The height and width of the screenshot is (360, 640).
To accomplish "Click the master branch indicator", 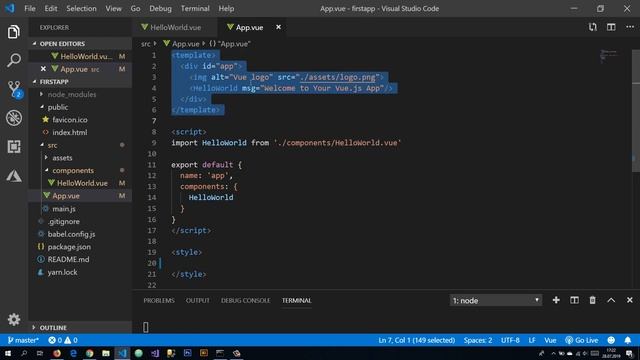I will pos(23,340).
